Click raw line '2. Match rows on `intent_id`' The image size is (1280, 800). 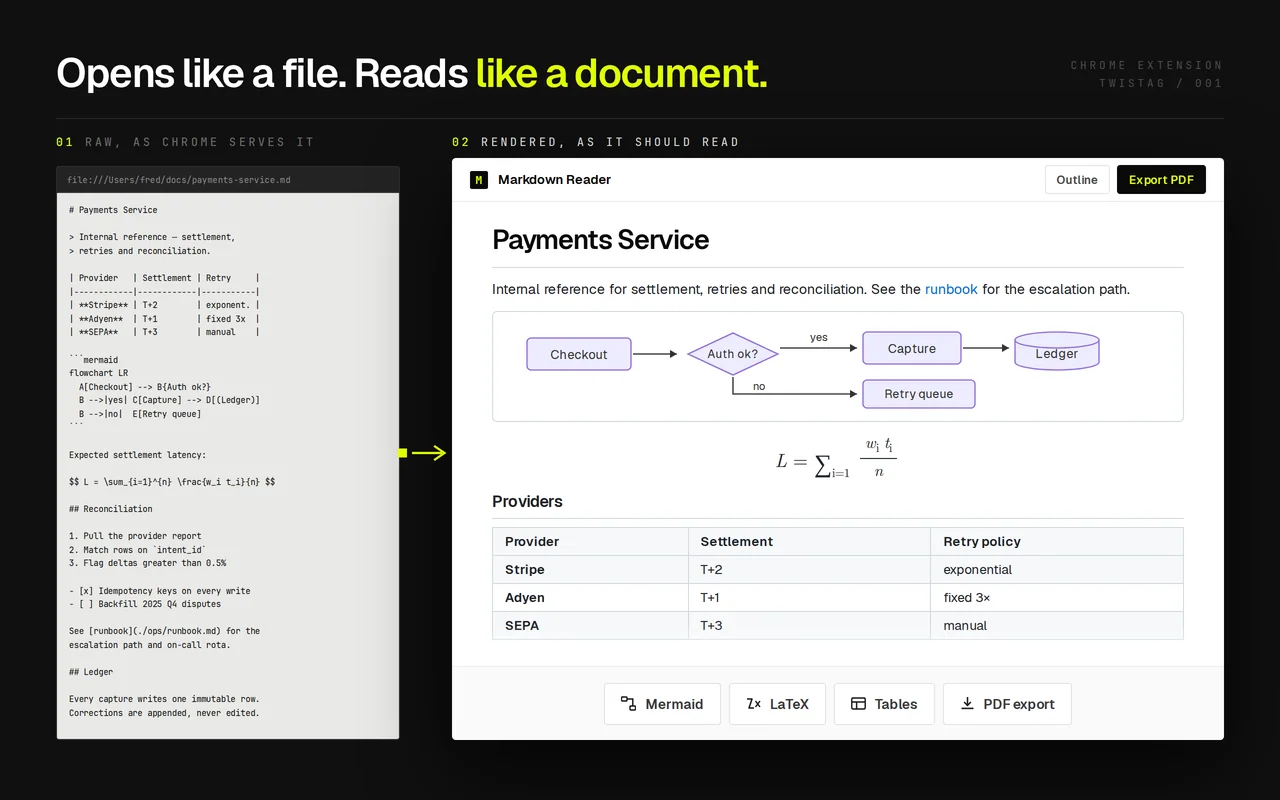click(x=137, y=550)
